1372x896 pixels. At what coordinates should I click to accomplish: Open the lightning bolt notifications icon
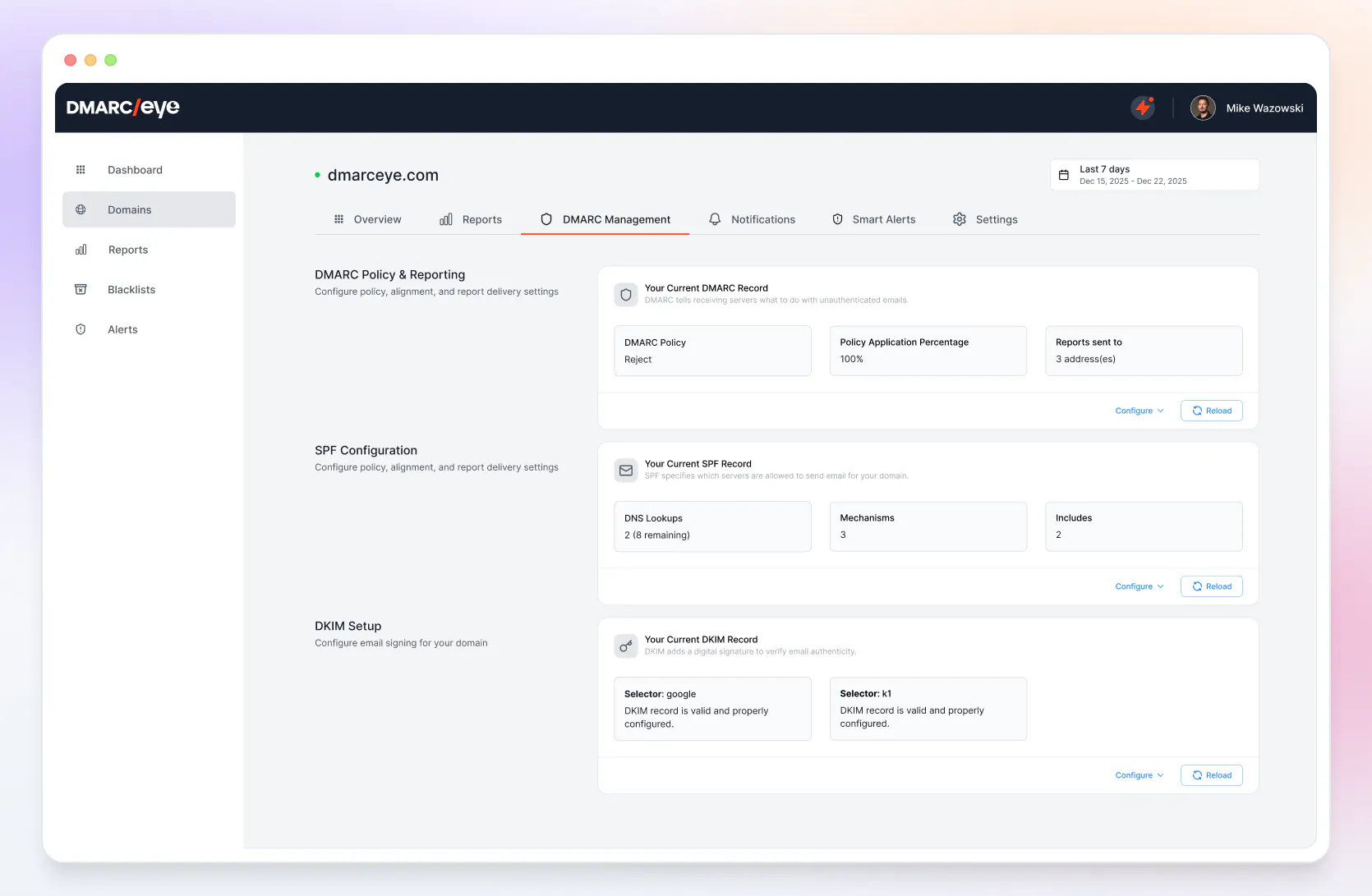click(x=1143, y=108)
